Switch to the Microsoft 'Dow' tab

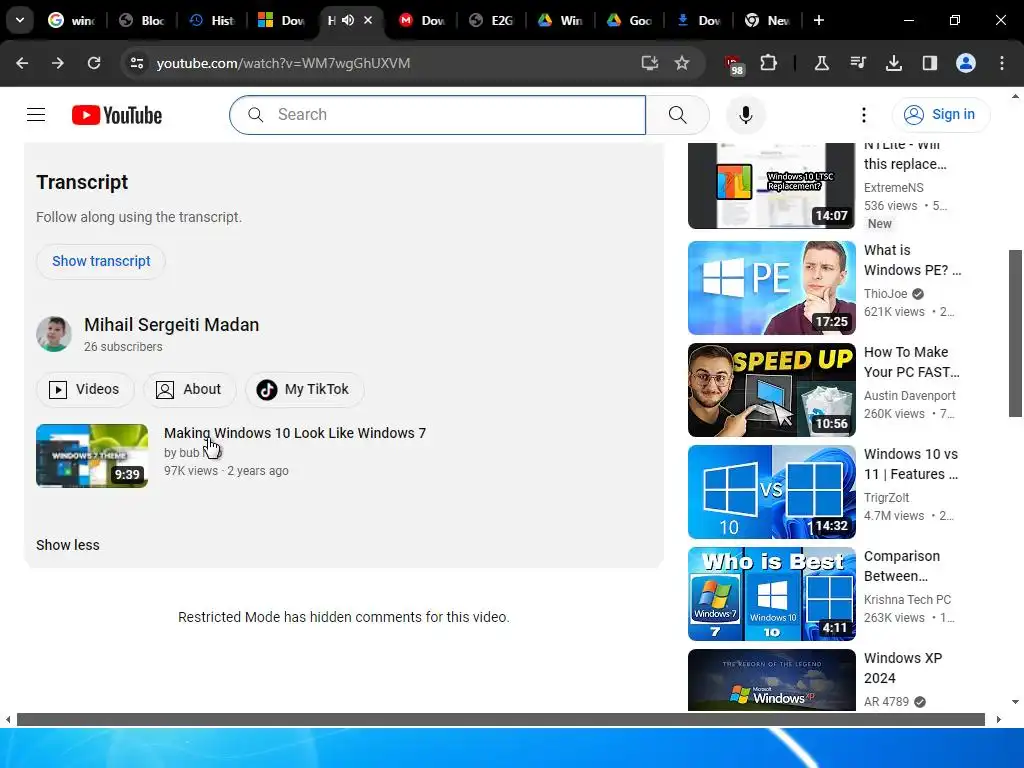coord(281,20)
